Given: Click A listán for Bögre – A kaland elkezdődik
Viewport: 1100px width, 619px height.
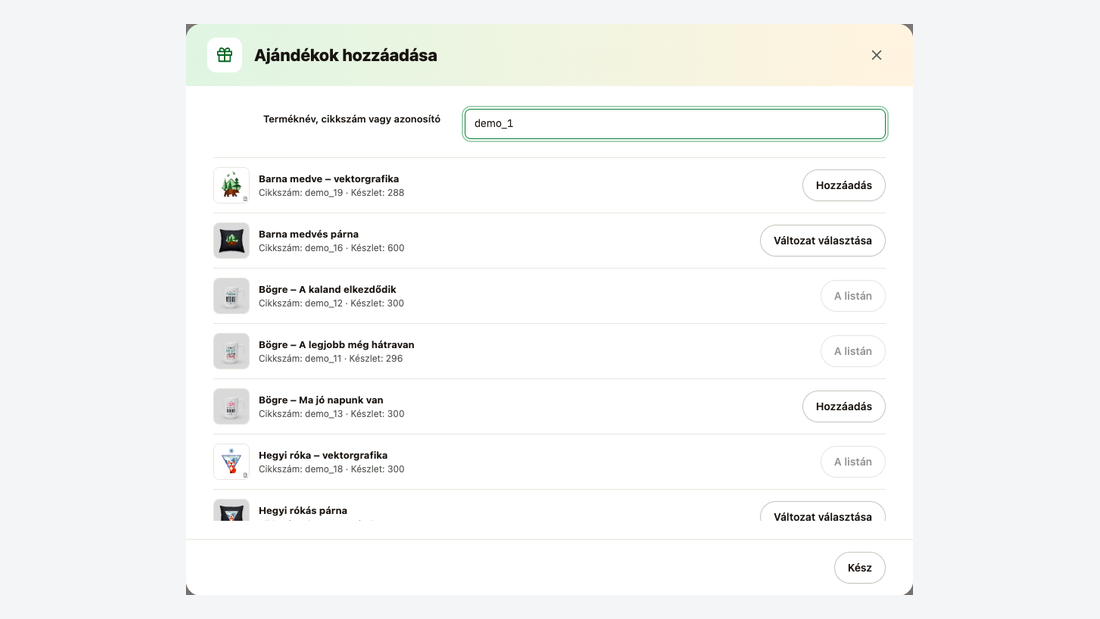Looking at the screenshot, I should pyautogui.click(x=852, y=296).
